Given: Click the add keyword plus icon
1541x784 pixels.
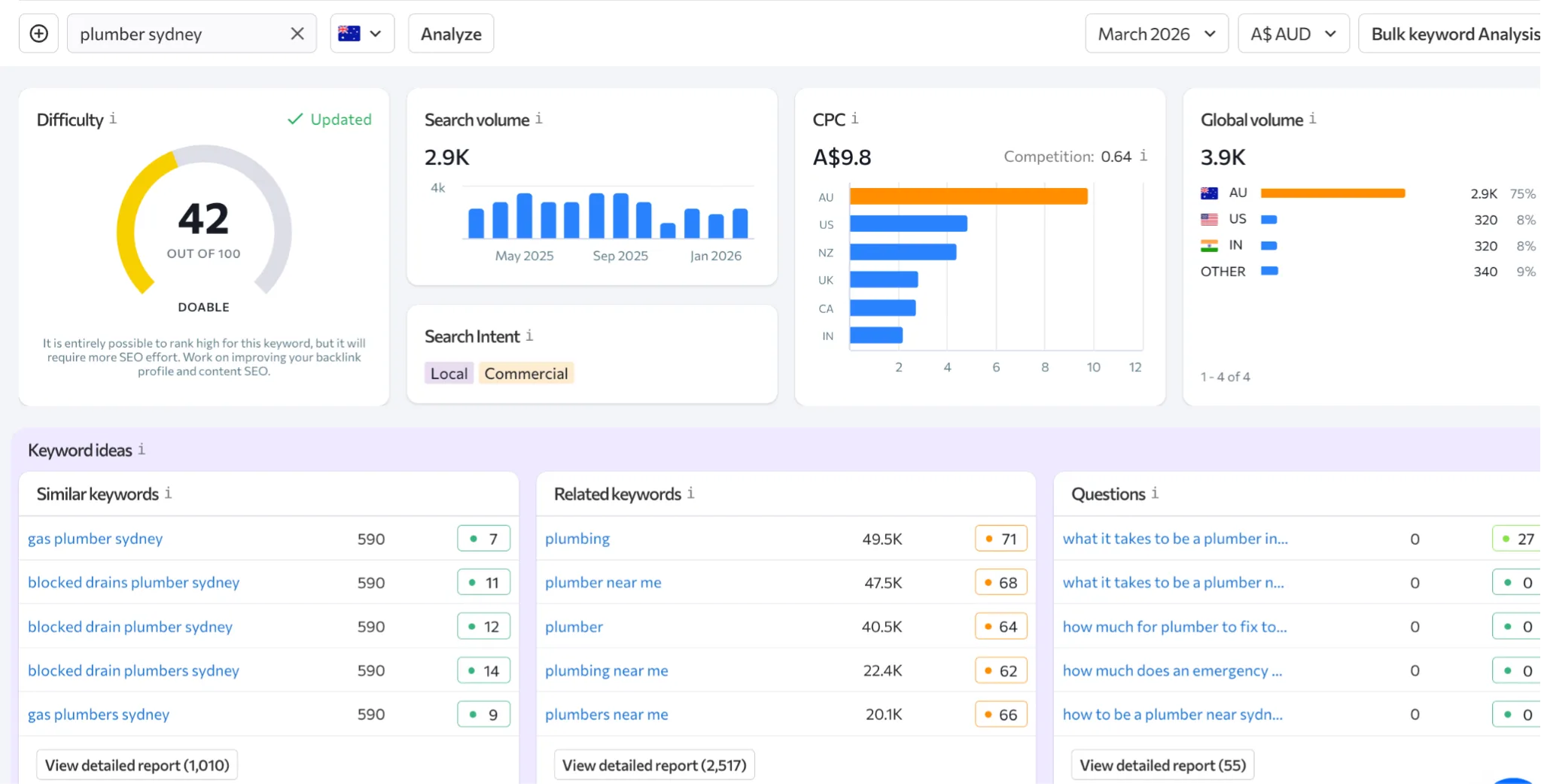Looking at the screenshot, I should click(38, 34).
